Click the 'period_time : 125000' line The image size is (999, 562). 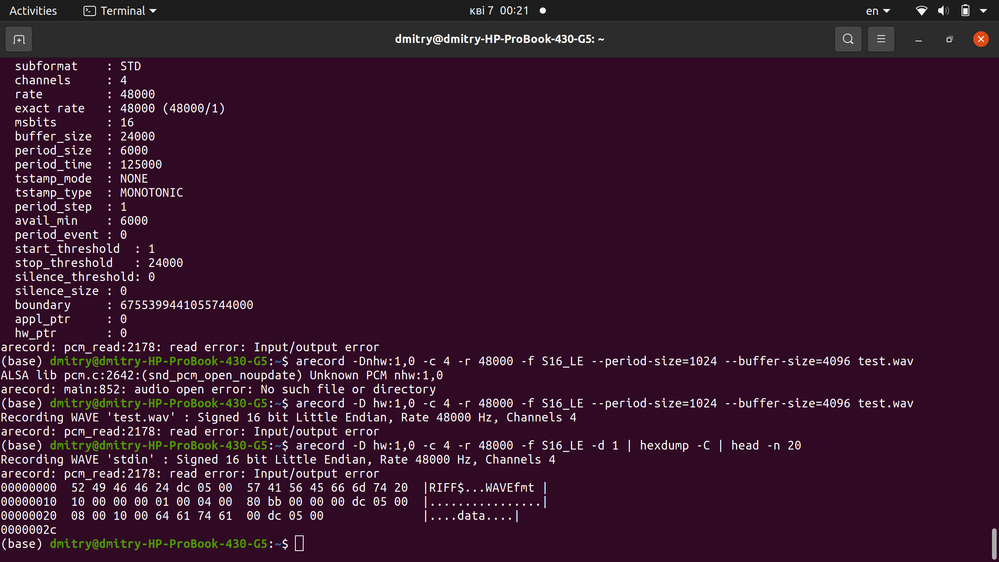pos(89,164)
